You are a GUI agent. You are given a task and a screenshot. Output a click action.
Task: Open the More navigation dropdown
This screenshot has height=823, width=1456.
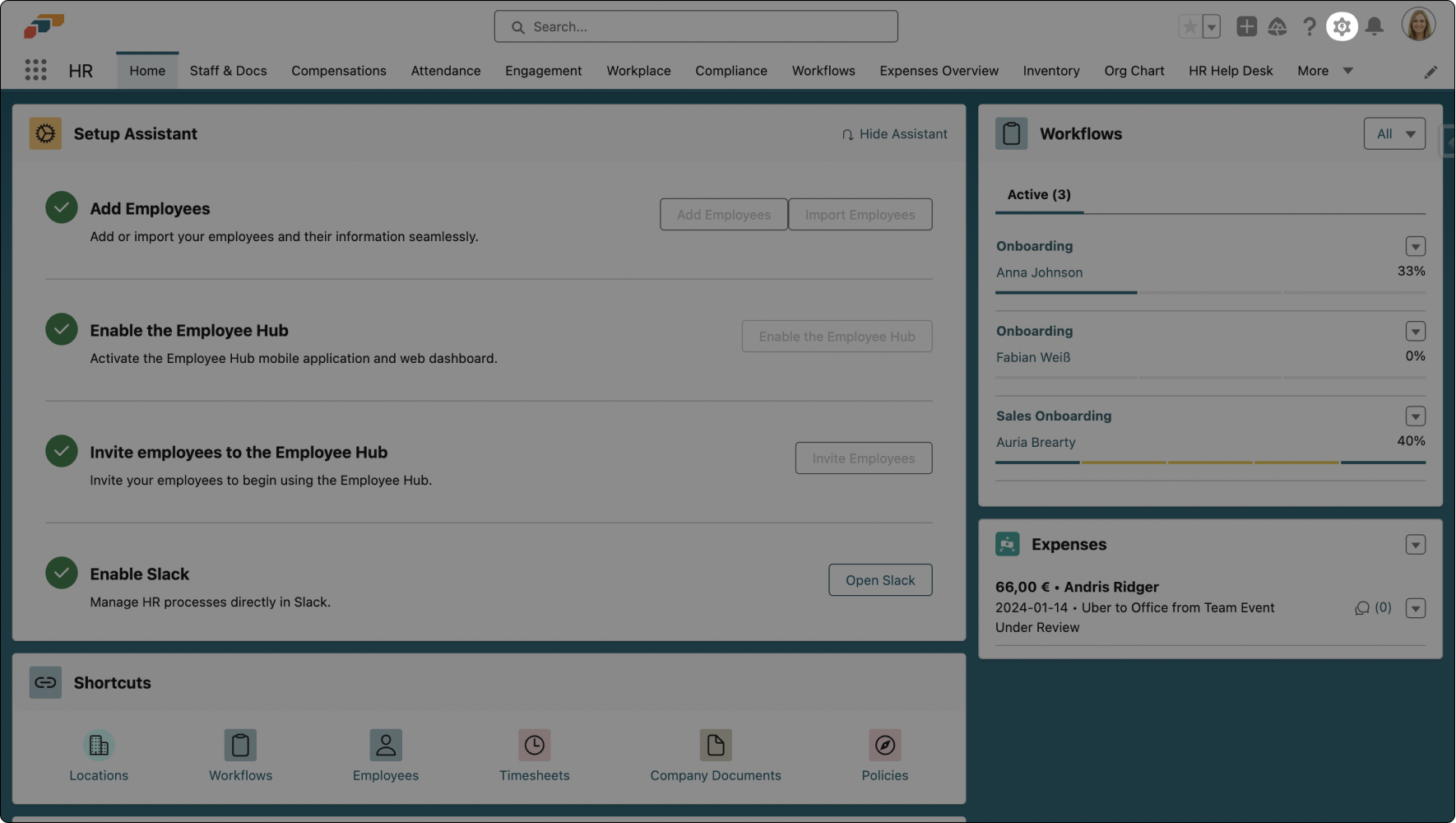click(1324, 71)
